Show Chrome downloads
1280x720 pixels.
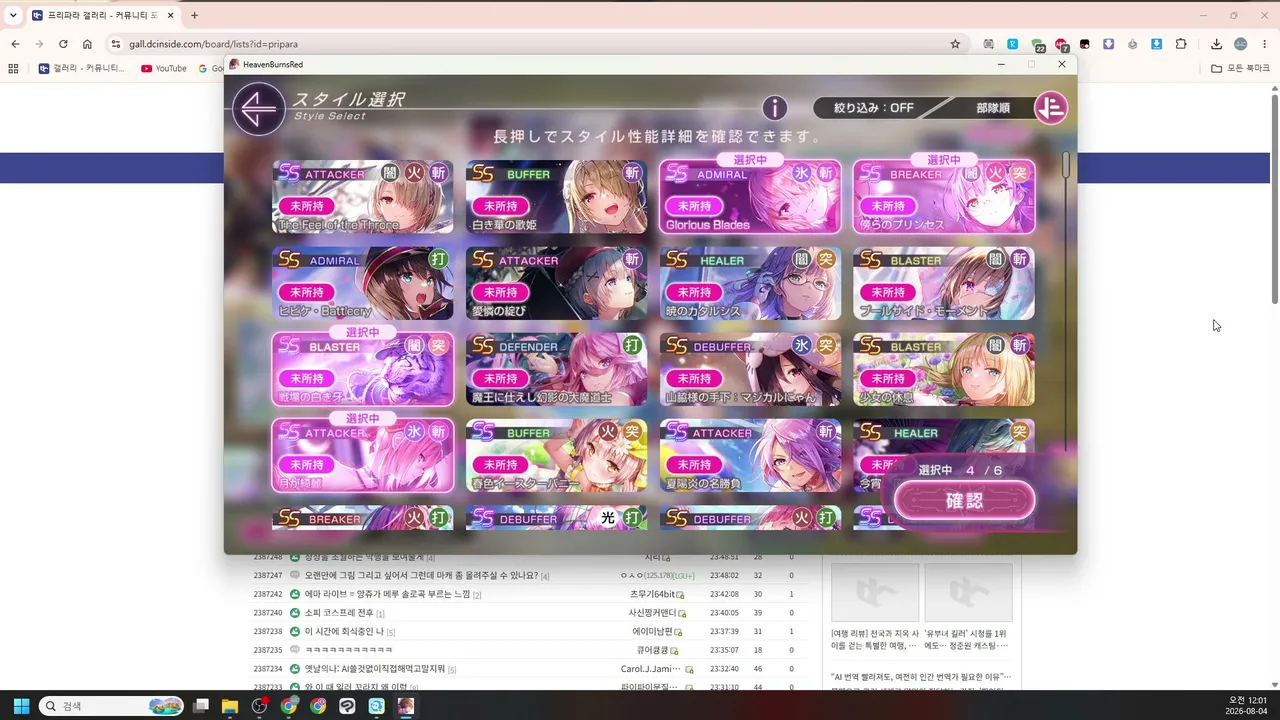(1216, 44)
